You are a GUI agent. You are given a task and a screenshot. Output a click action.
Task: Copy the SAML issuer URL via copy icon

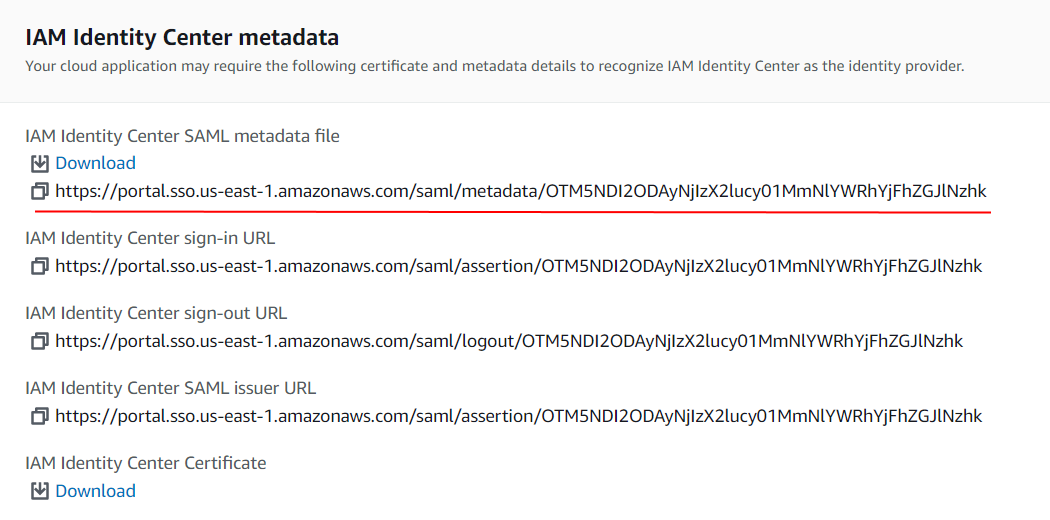pyautogui.click(x=40, y=416)
